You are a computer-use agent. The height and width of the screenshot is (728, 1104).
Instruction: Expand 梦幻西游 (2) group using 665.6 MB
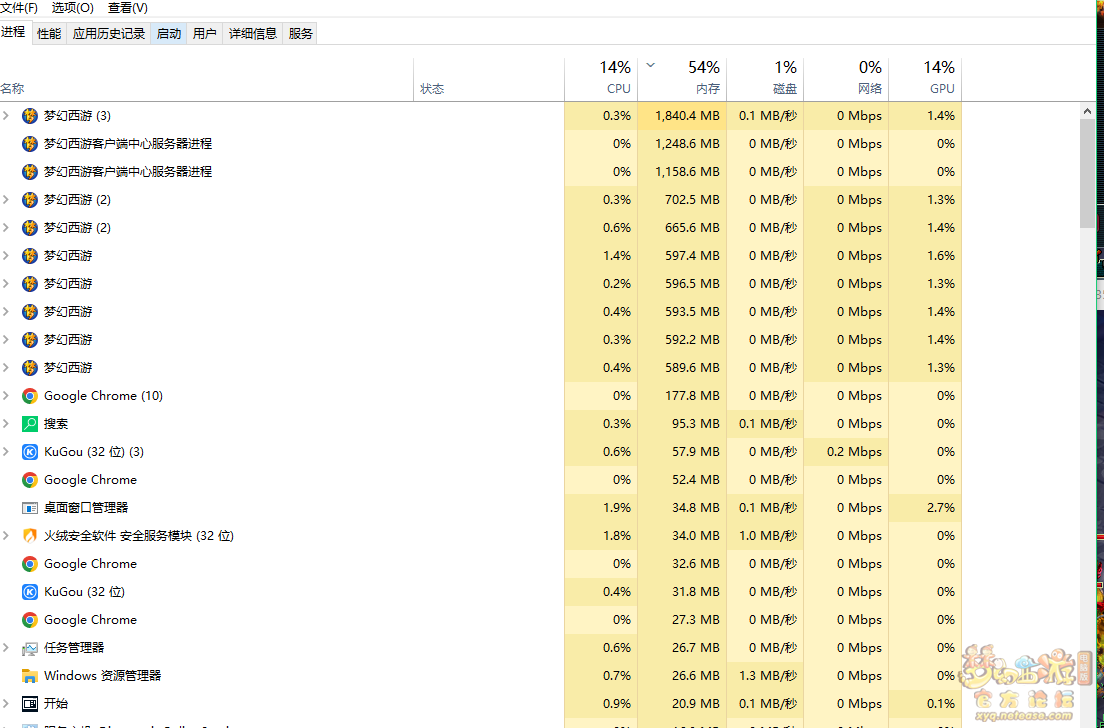pos(6,227)
